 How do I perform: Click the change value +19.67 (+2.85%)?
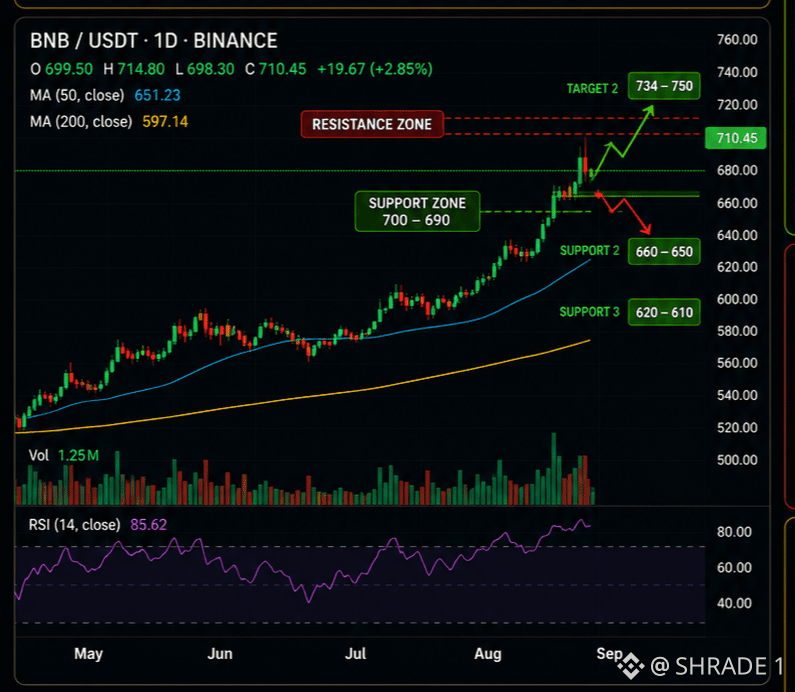click(375, 69)
